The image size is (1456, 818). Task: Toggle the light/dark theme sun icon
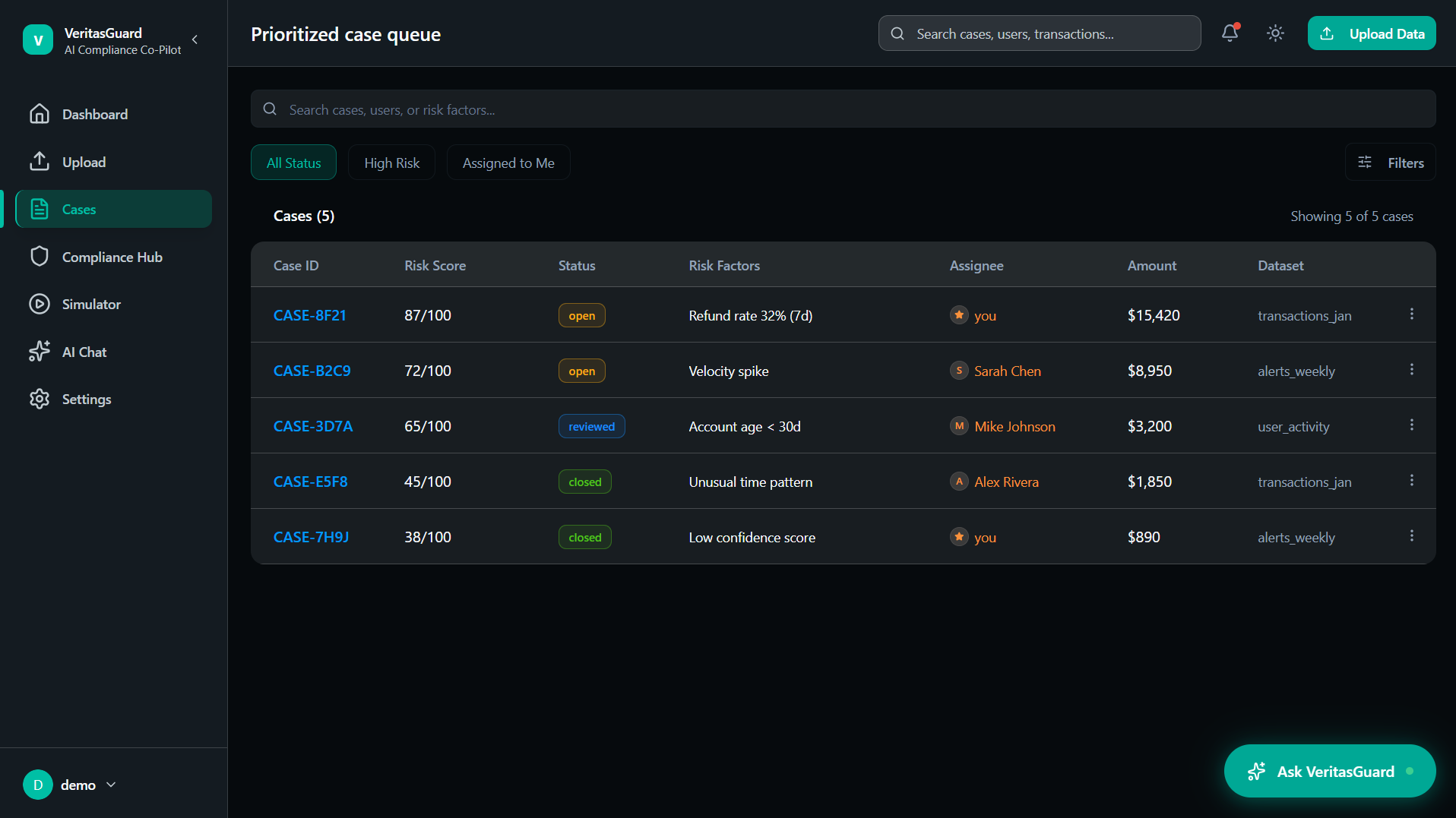1275,33
